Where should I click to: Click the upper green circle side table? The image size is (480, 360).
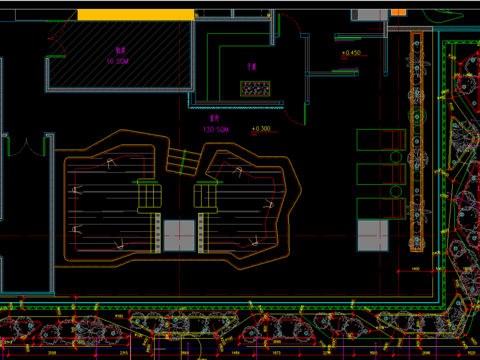(x=396, y=157)
